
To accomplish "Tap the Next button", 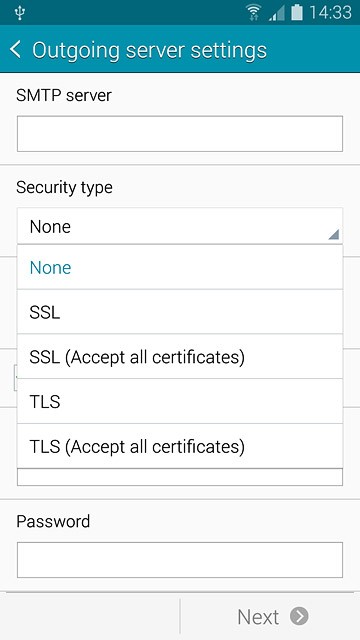I will pos(270,616).
